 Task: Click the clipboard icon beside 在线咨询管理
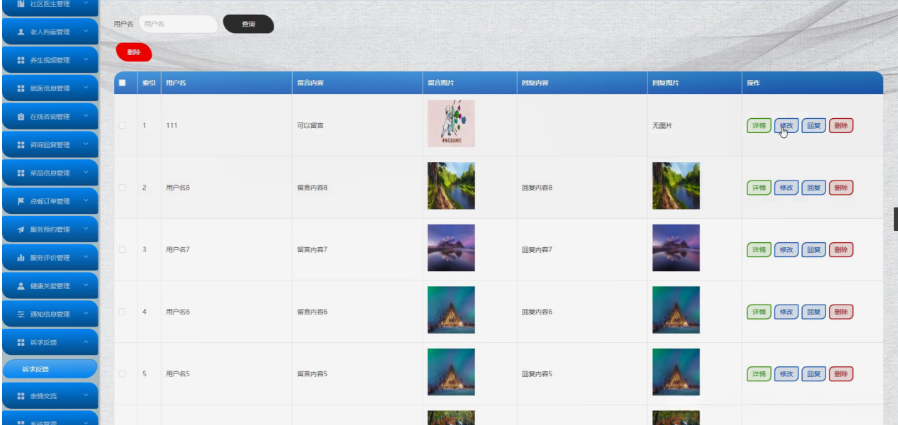coord(21,117)
